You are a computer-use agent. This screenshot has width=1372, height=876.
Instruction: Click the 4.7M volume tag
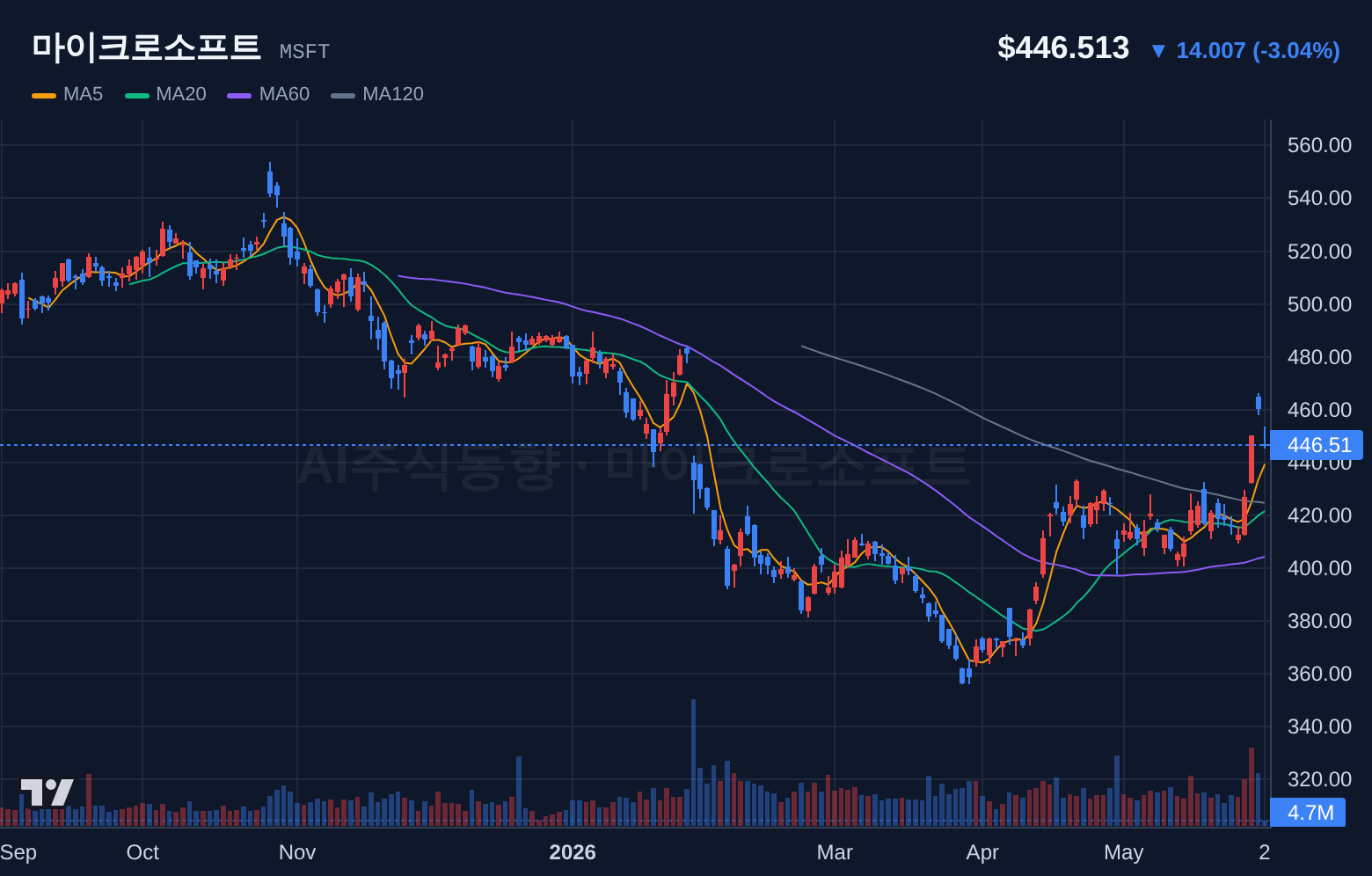click(x=1309, y=812)
